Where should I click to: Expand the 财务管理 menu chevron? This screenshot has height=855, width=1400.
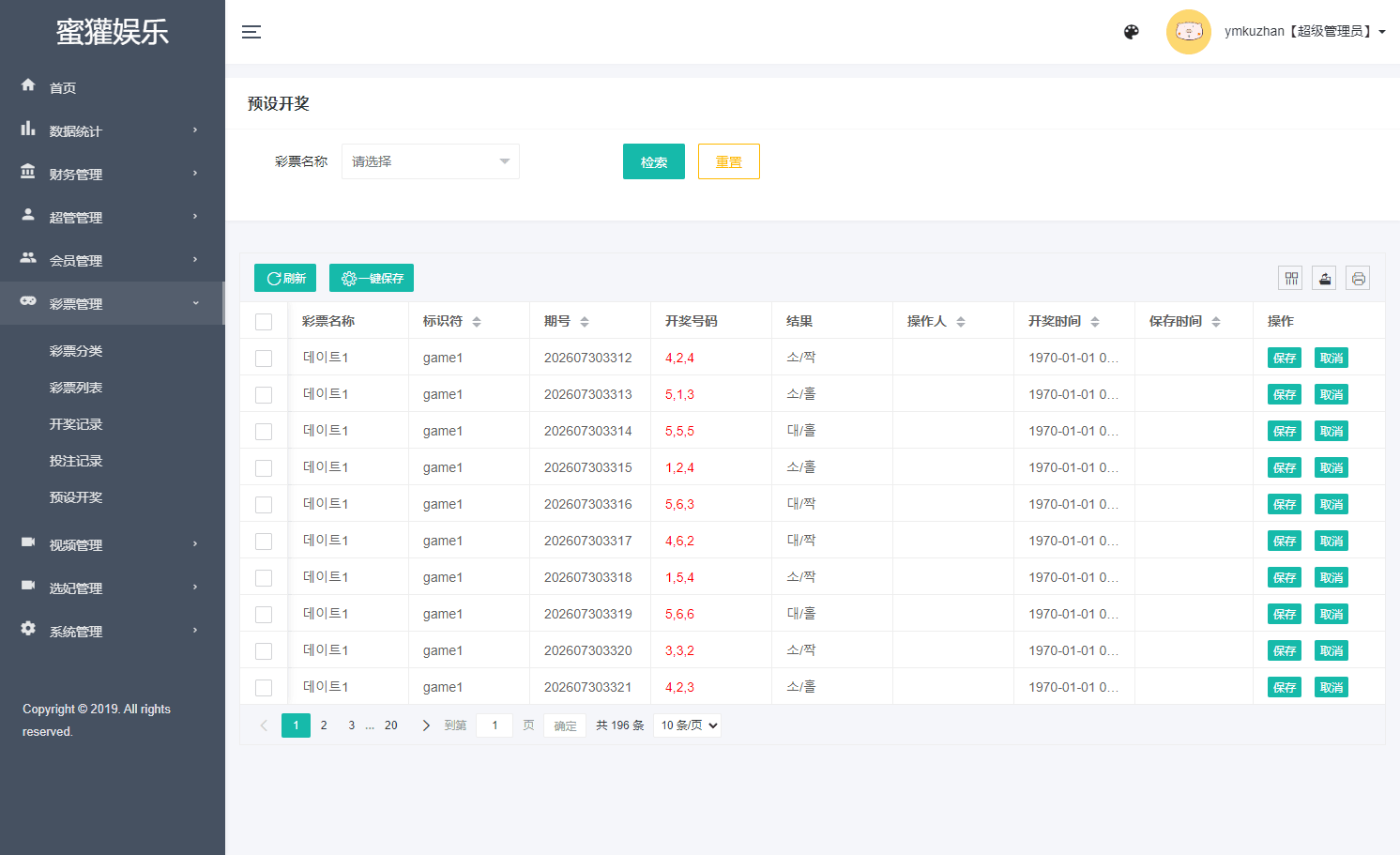195,173
